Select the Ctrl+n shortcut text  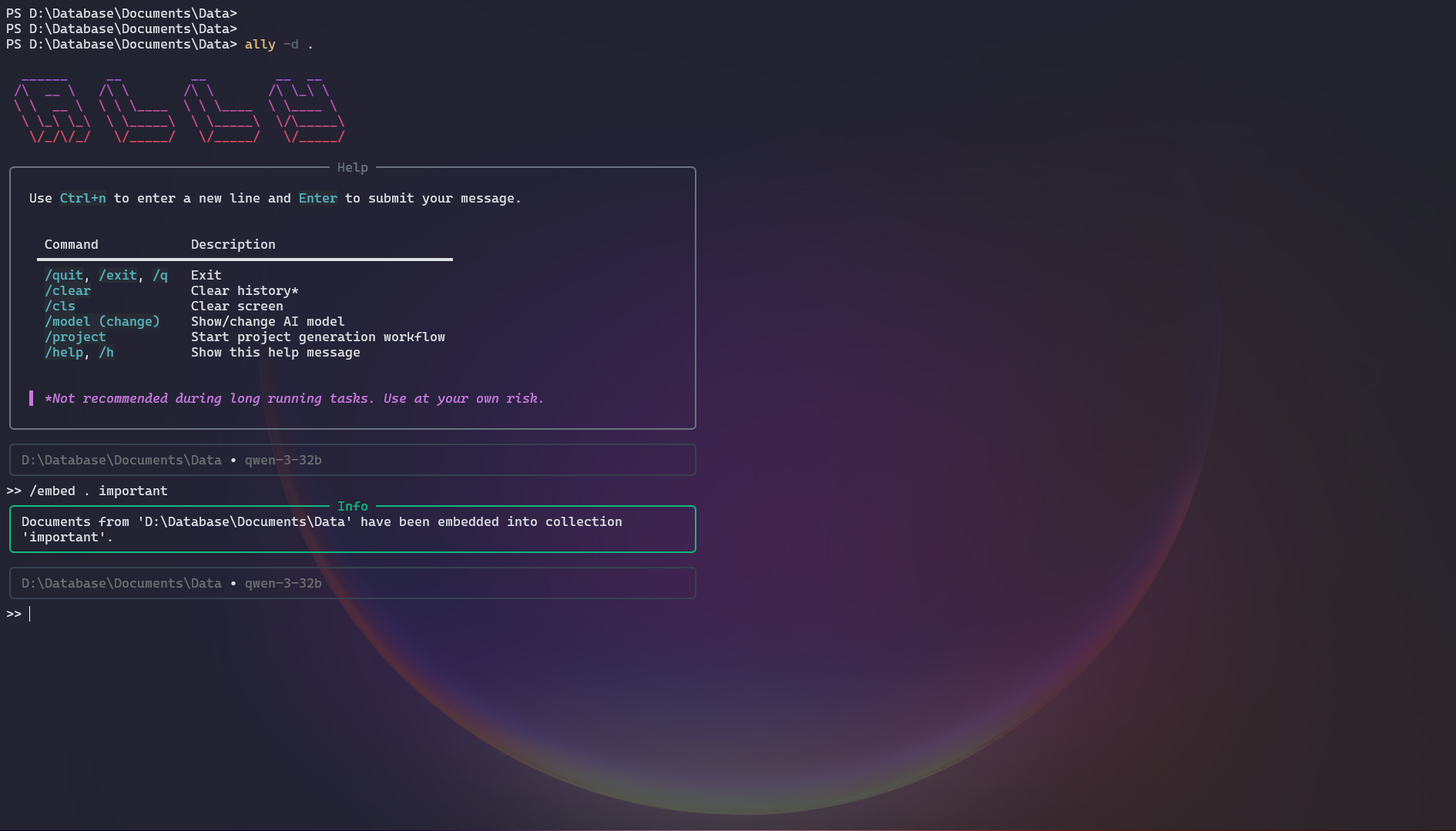point(82,199)
